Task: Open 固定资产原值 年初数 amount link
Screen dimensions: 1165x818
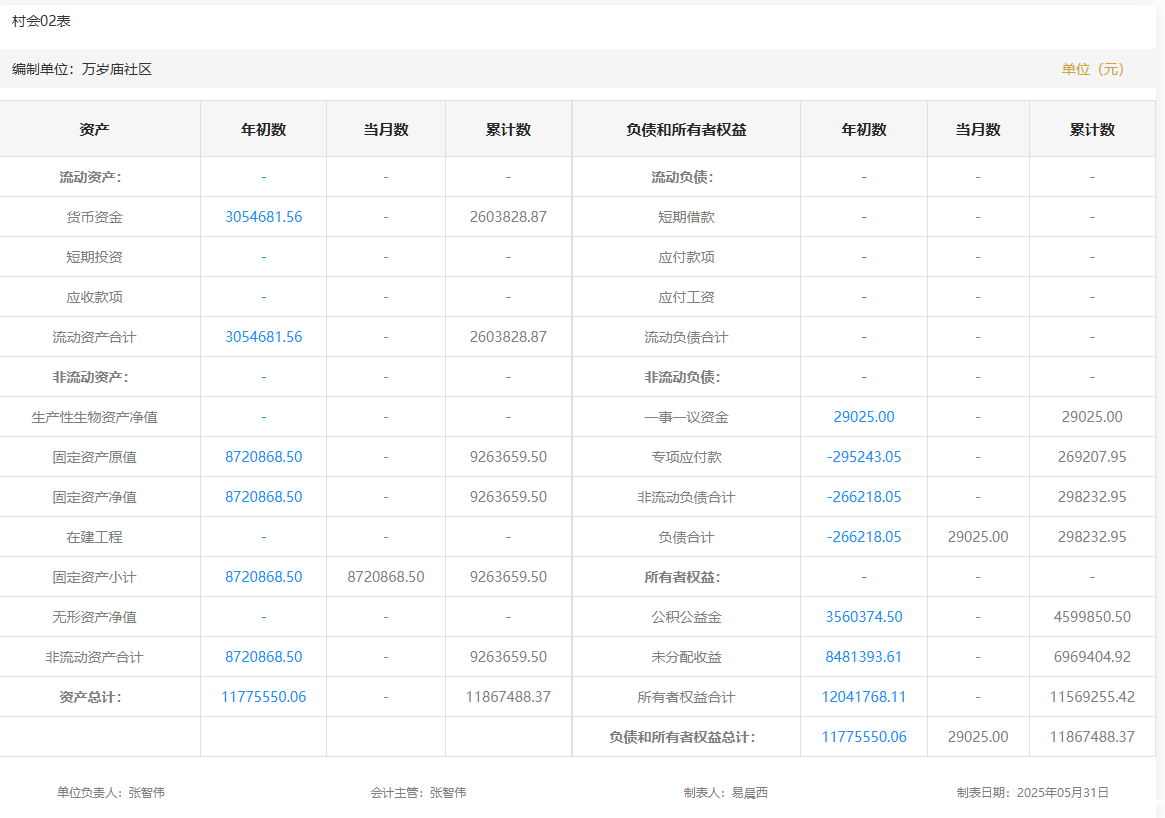Action: coord(263,457)
